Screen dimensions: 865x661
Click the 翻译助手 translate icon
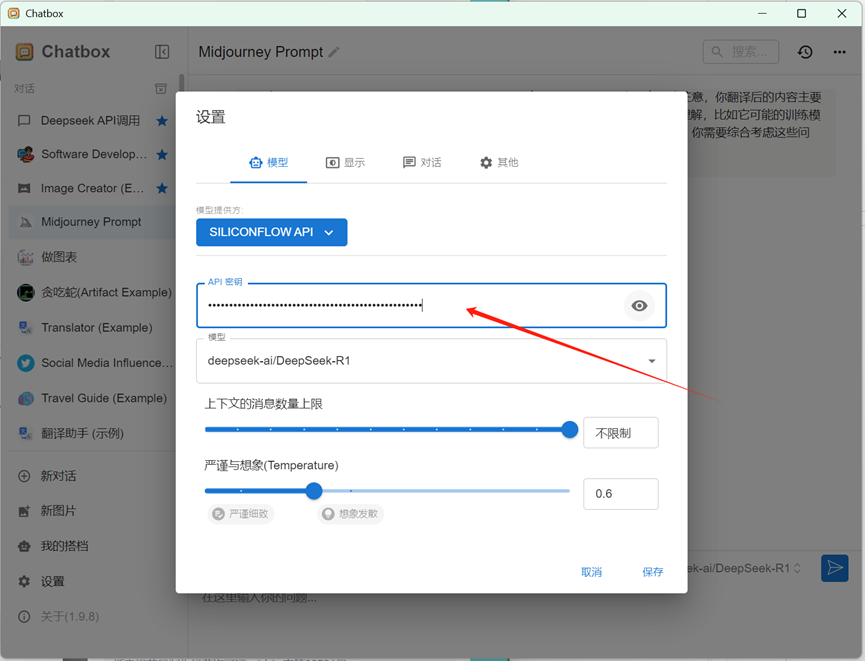[x=25, y=434]
